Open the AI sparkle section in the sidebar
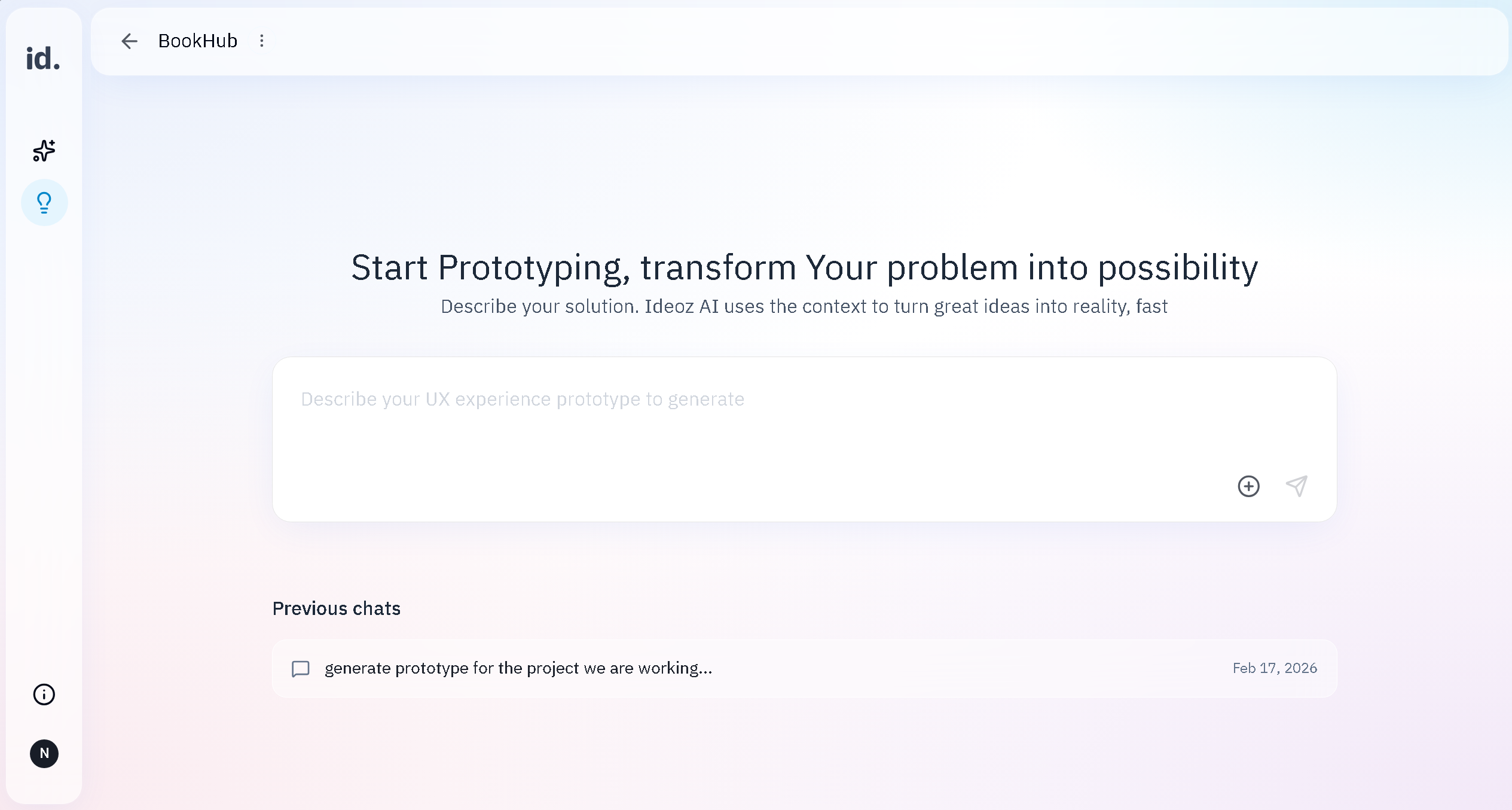 click(x=44, y=151)
